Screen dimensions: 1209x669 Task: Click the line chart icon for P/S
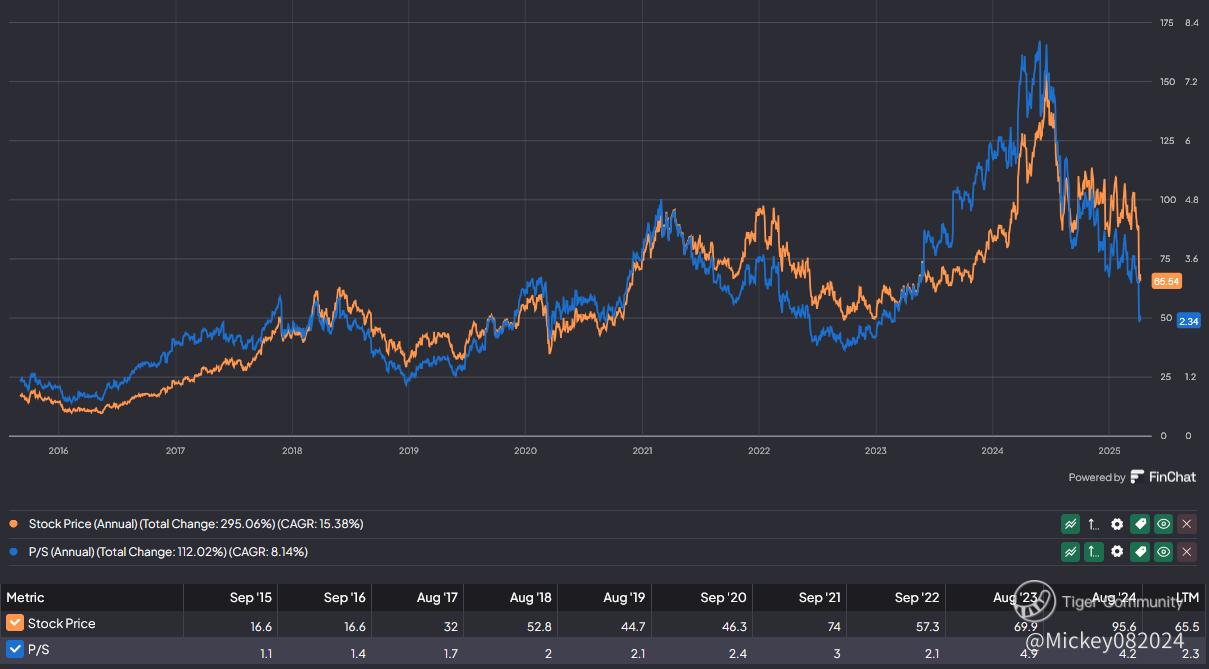click(x=1070, y=551)
